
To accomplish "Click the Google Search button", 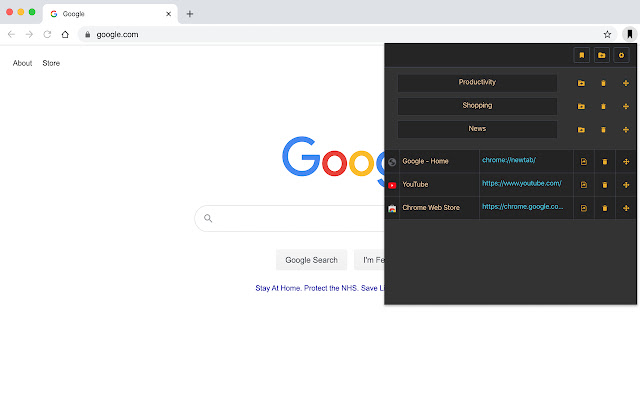I will [311, 260].
